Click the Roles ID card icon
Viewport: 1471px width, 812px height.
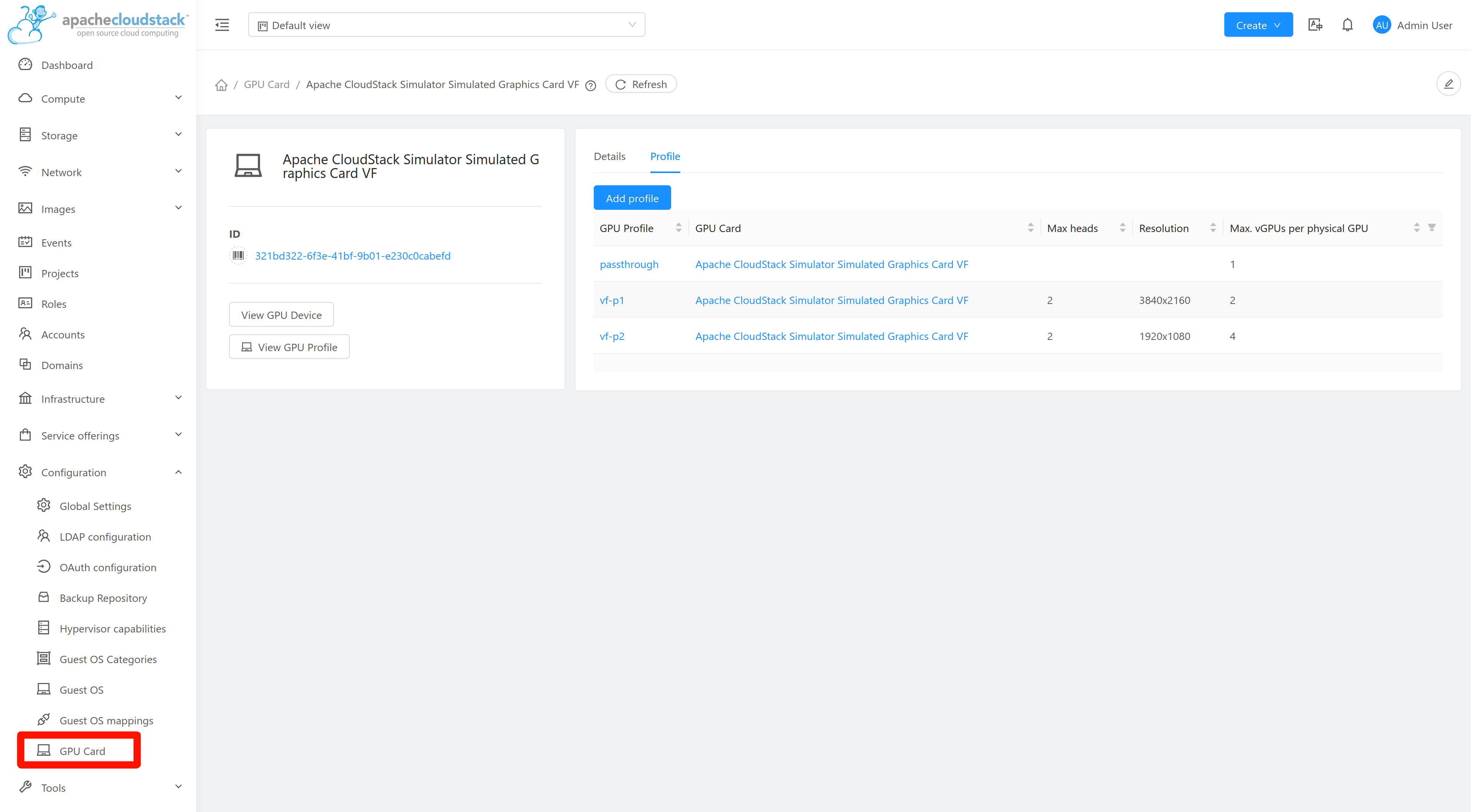tap(25, 304)
